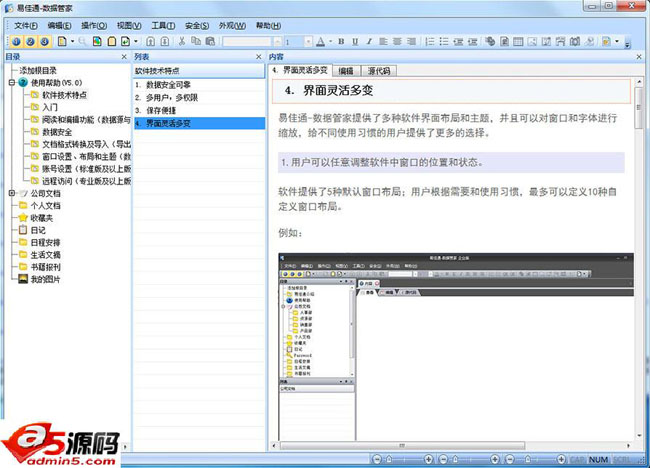The width and height of the screenshot is (650, 468).
Task: Click the rightmost zoom slider plus button
Action: [561, 459]
